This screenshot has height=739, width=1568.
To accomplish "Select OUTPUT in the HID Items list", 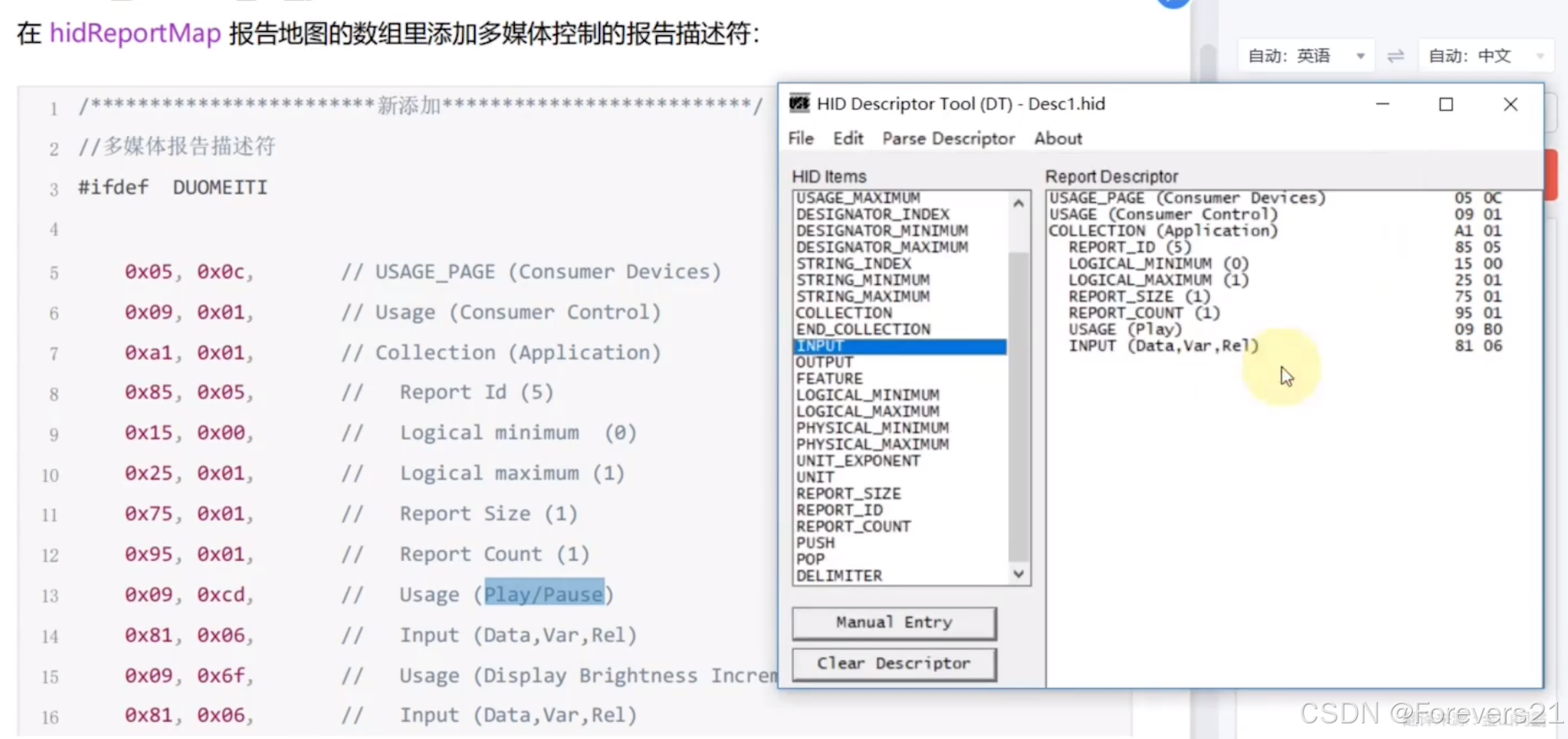I will coord(825,361).
